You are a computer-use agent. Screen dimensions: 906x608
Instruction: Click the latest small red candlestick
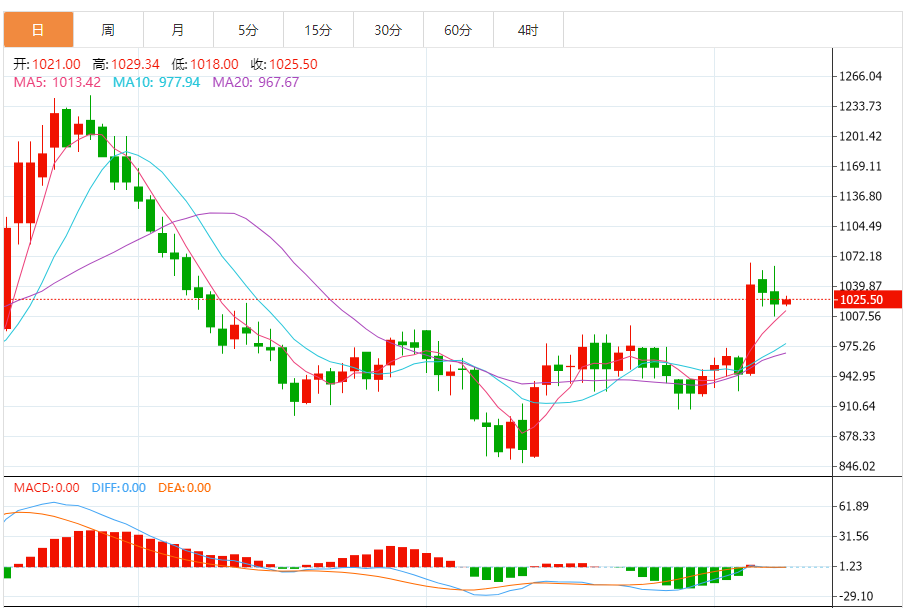tap(786, 301)
